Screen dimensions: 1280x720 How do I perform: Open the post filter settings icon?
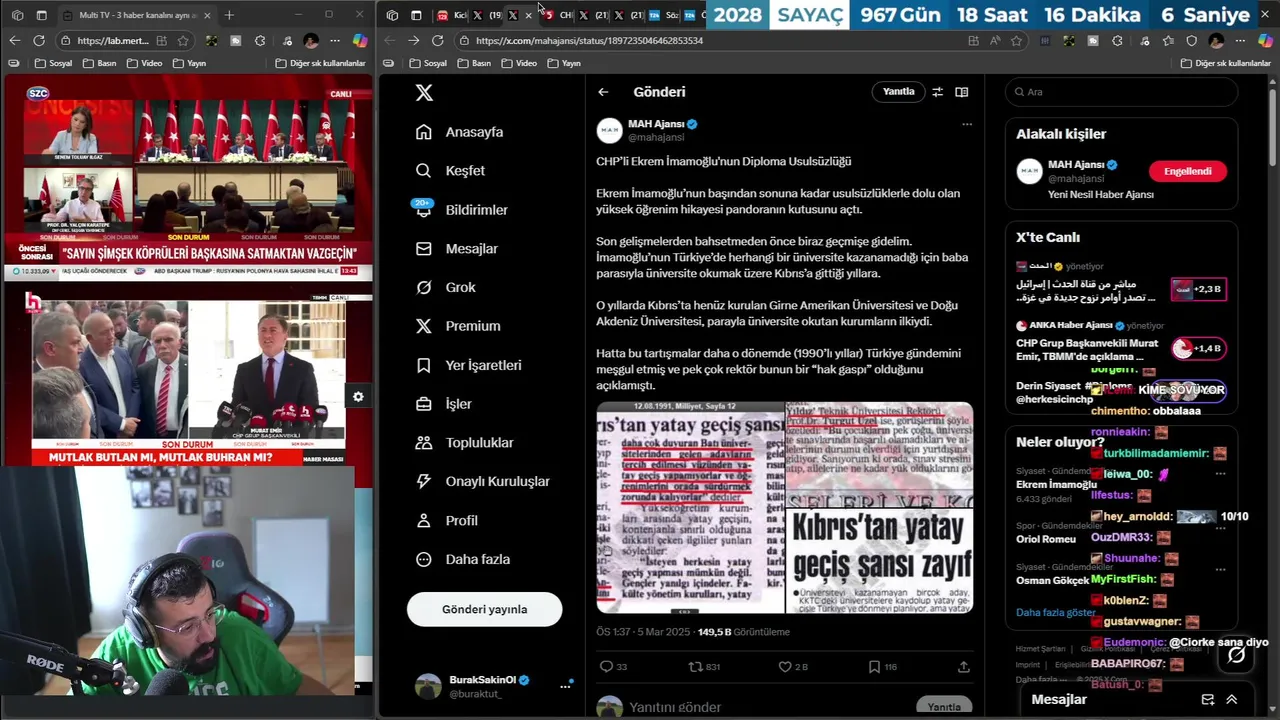(937, 92)
